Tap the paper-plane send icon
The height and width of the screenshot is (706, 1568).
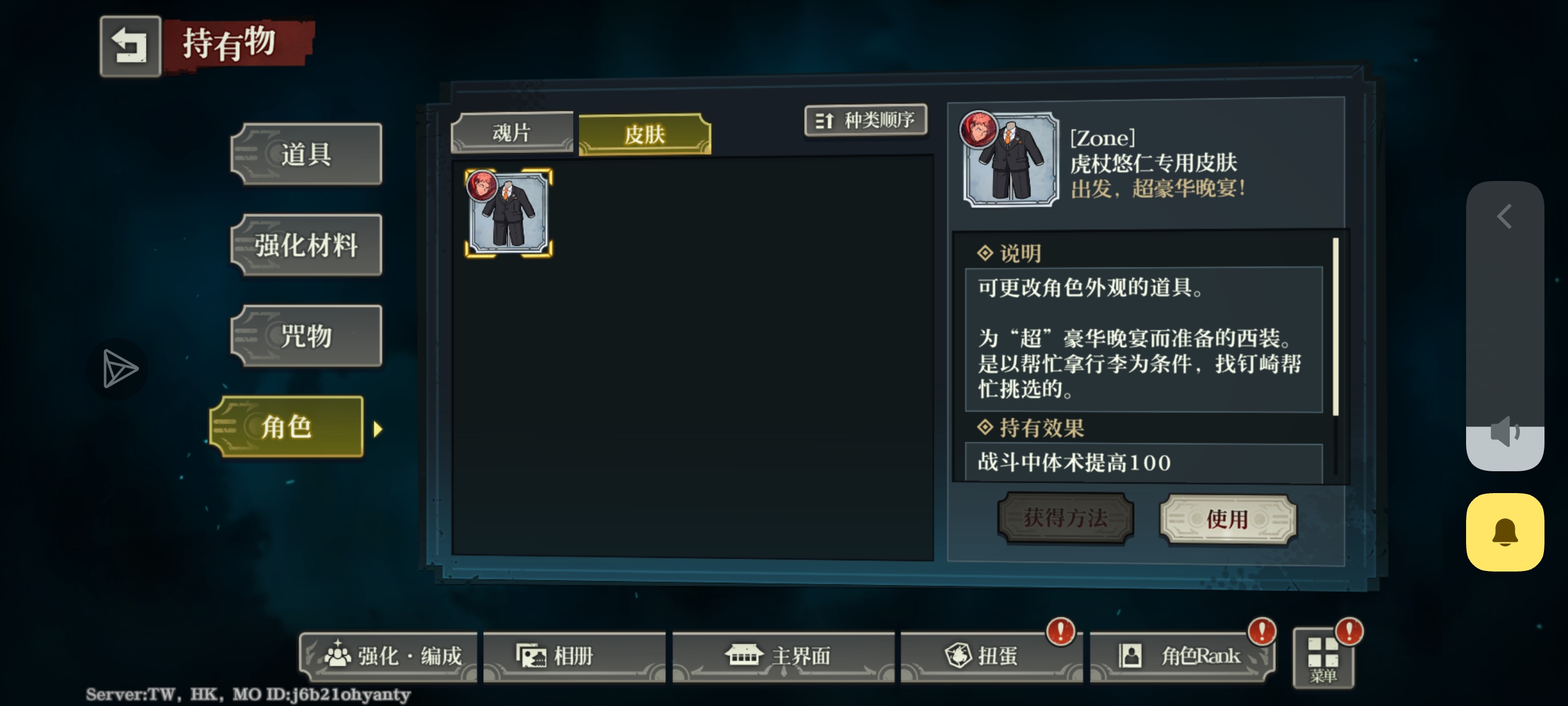(120, 369)
